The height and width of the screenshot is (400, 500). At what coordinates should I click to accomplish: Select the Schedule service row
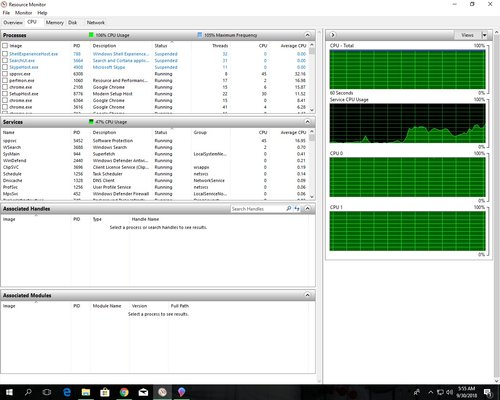(x=155, y=174)
